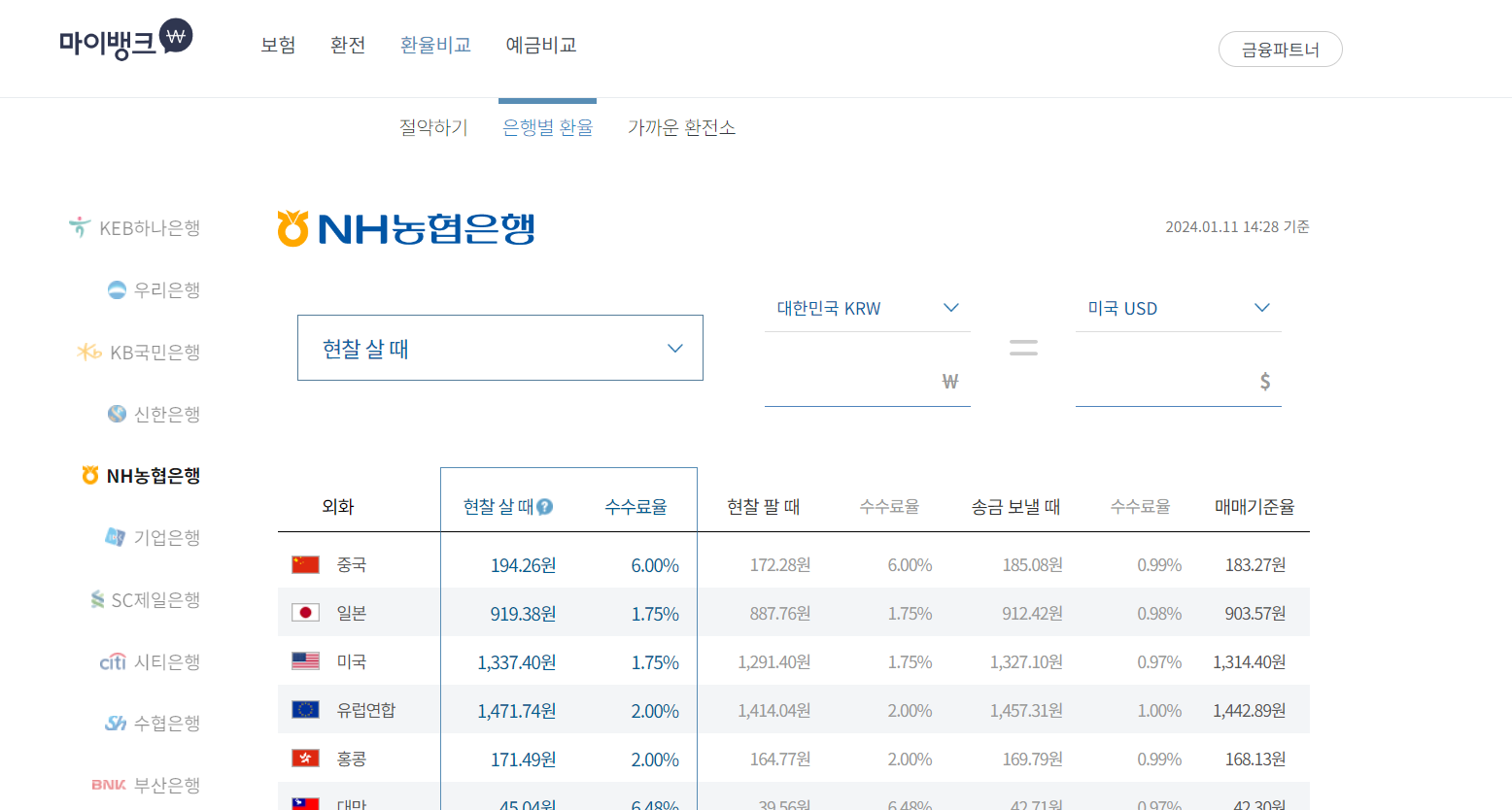The image size is (1512, 810).
Task: Click the 1,457.31원 remittance rate
Action: click(x=1027, y=711)
